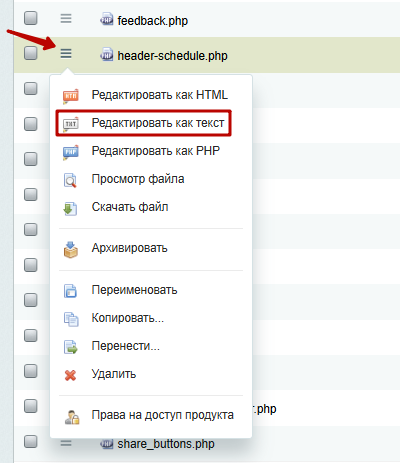Click the PHP file icon of feedback.php

pos(107,19)
